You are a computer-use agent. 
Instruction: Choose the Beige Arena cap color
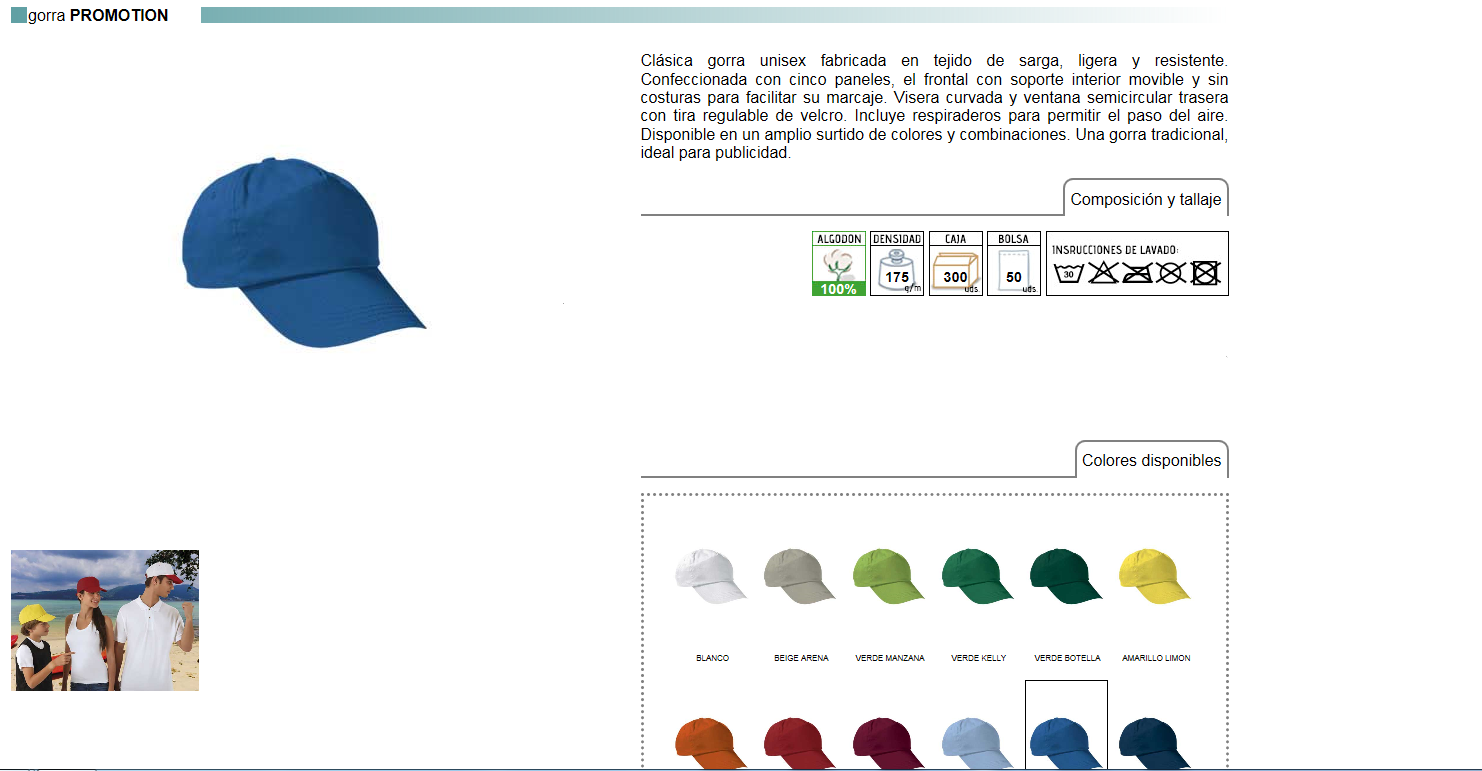[x=800, y=577]
